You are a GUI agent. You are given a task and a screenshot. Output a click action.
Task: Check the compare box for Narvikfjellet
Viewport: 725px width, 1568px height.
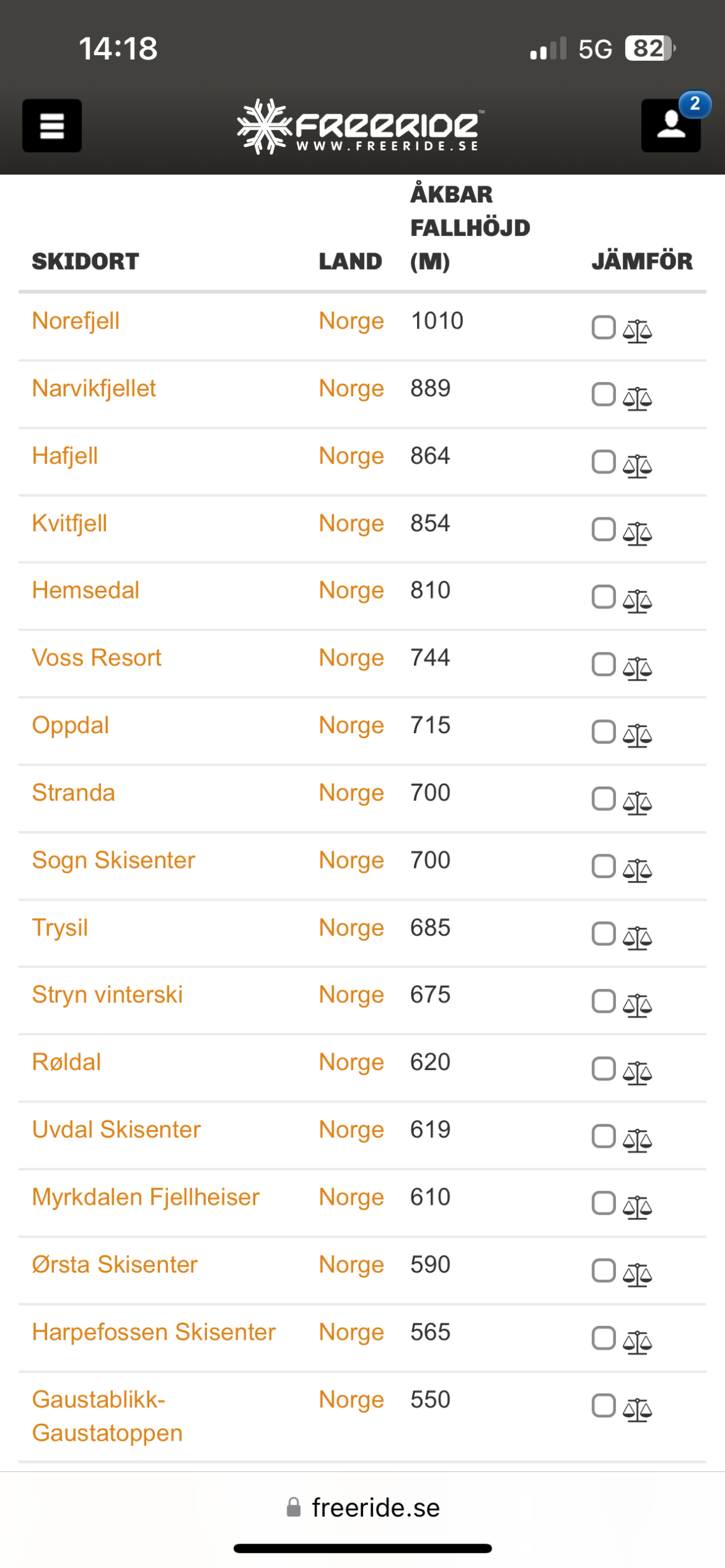coord(603,395)
